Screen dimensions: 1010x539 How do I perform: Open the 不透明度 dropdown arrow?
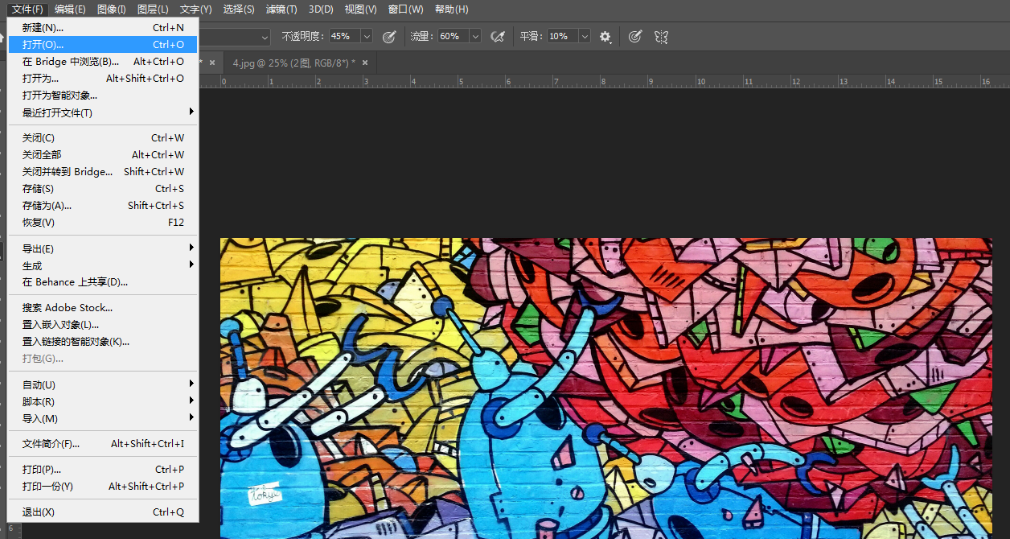pos(367,37)
